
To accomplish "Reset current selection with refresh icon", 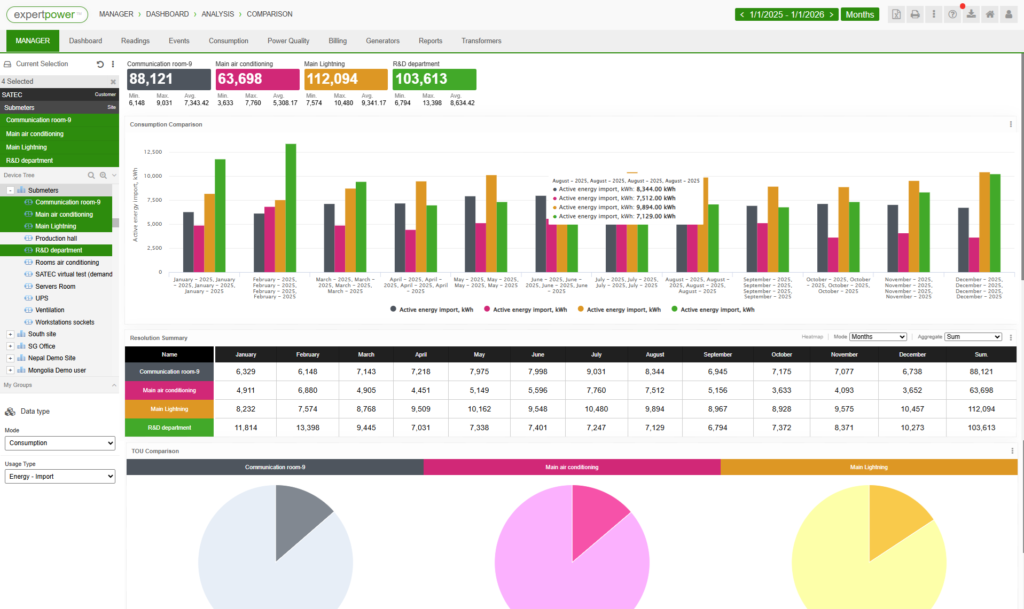I will 100,64.
